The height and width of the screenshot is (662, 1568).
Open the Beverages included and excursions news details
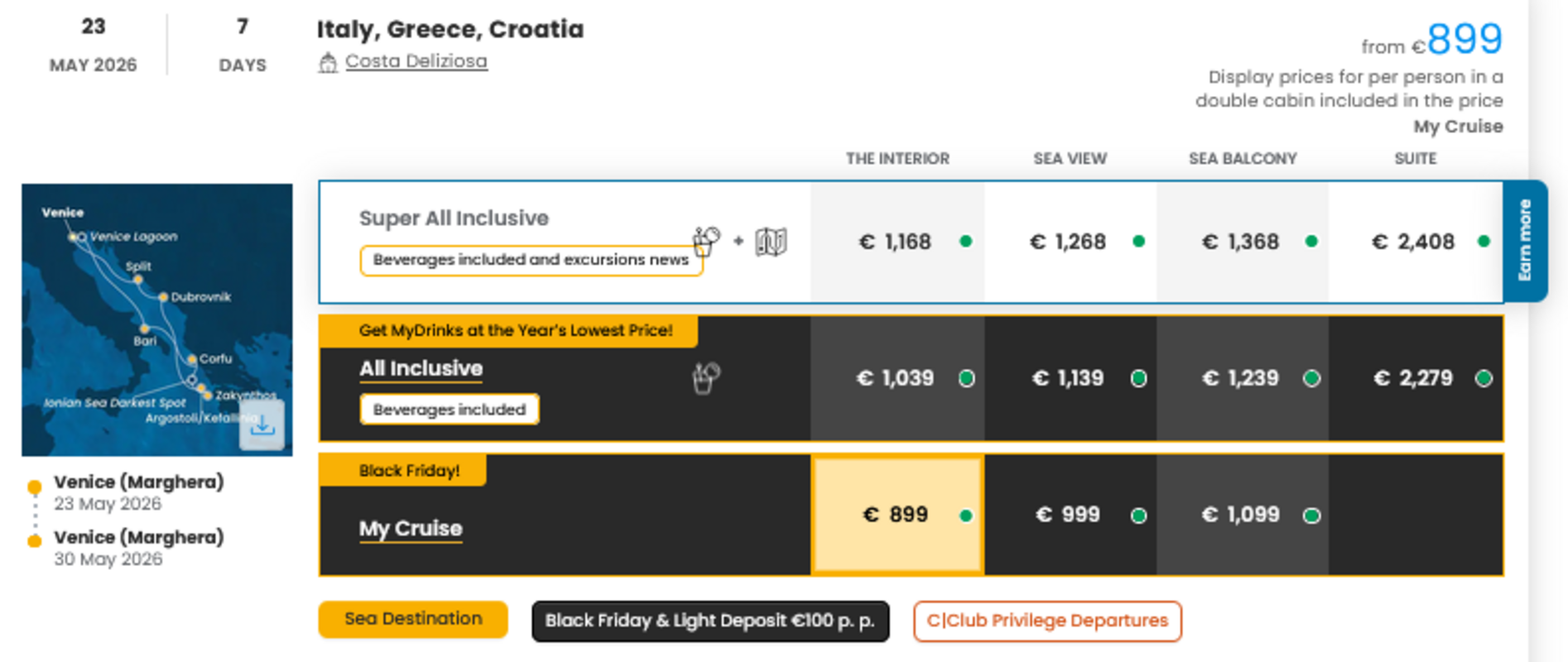tap(531, 259)
